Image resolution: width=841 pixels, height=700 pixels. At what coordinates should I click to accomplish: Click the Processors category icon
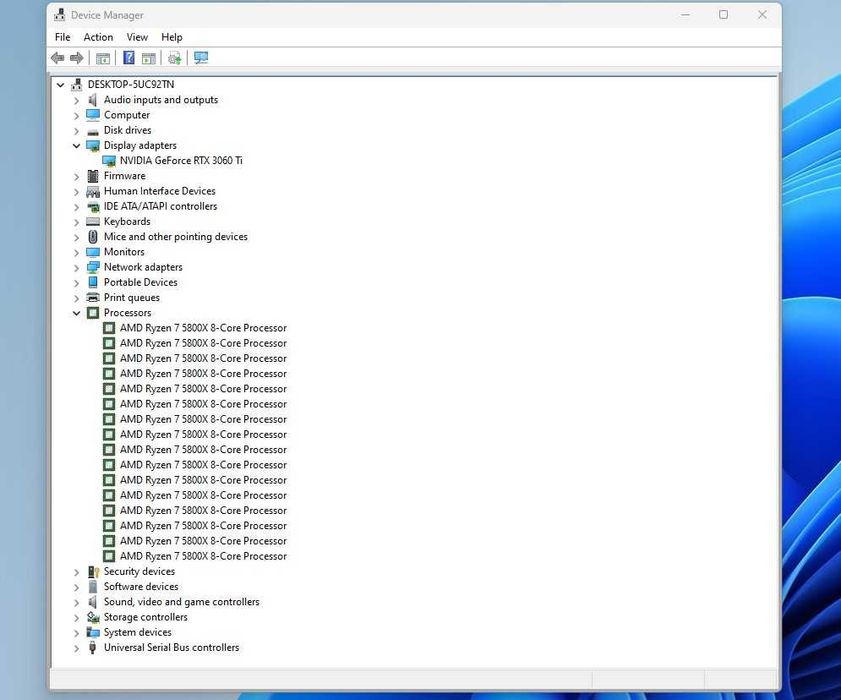click(x=93, y=313)
